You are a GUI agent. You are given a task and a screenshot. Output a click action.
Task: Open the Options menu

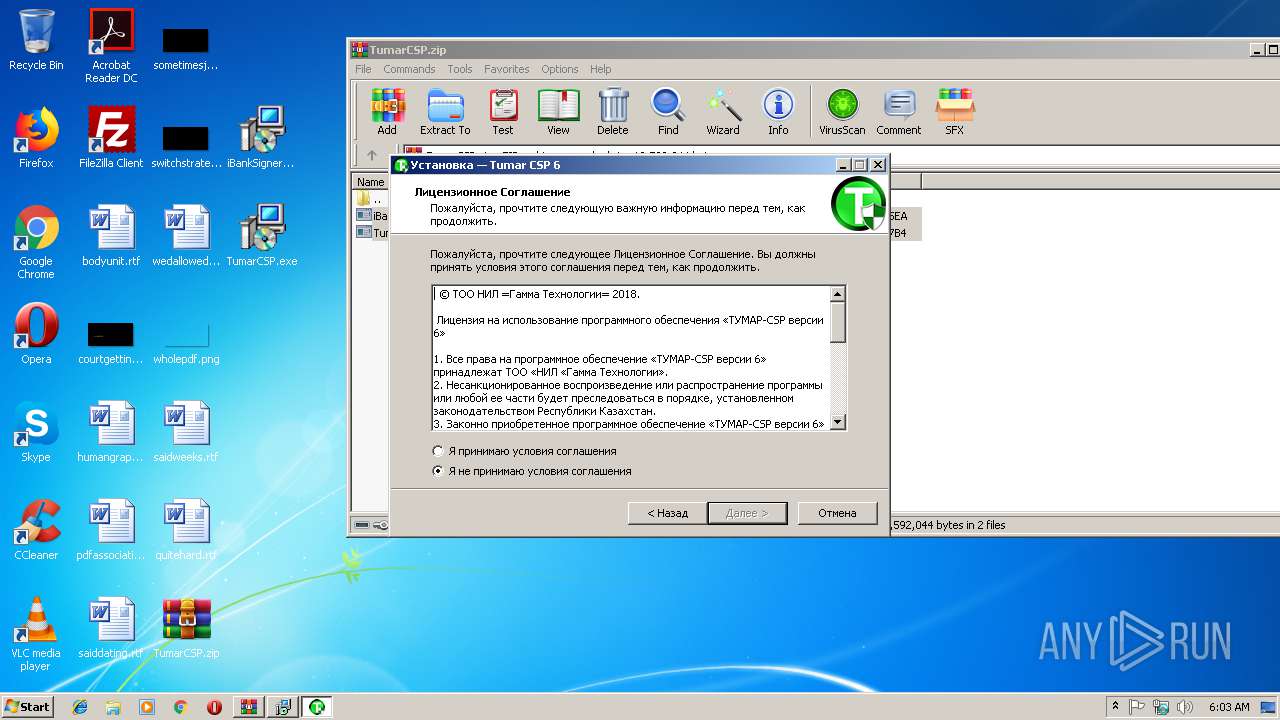(x=560, y=69)
